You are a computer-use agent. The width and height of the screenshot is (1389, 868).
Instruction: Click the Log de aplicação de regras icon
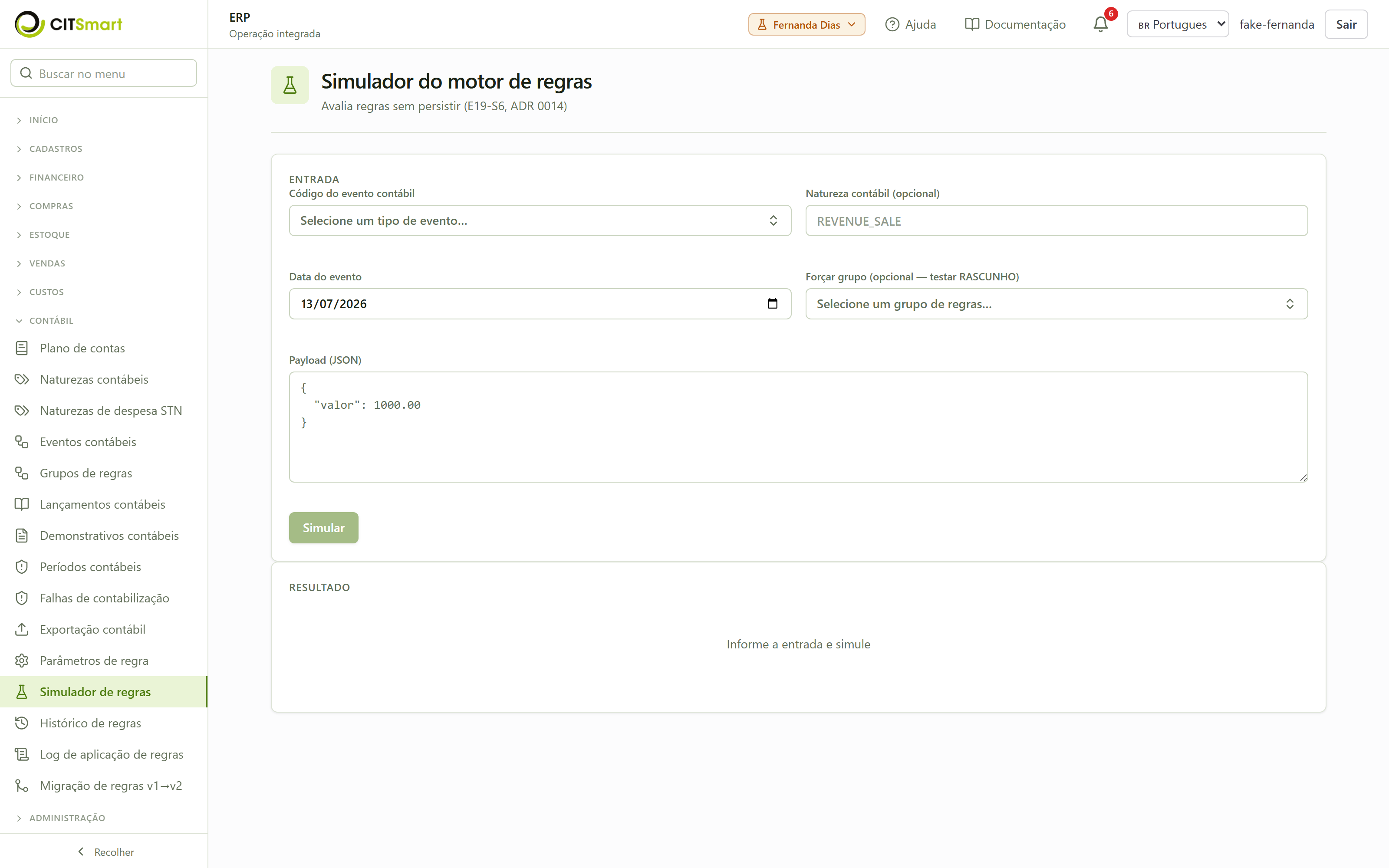22,754
